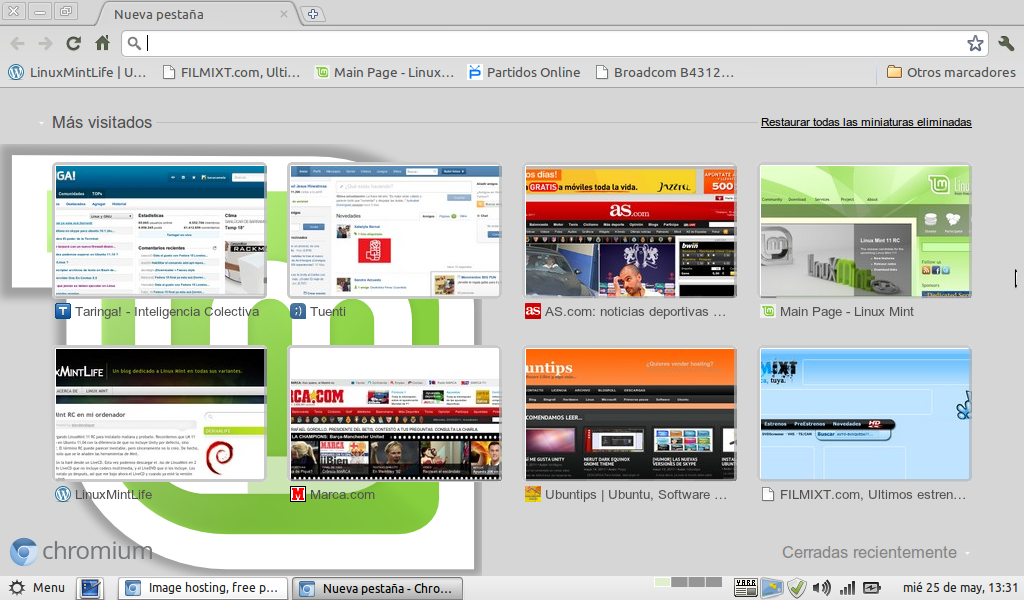Expand the Cerradas recientemente menu
This screenshot has height=600, width=1024.
tap(876, 552)
